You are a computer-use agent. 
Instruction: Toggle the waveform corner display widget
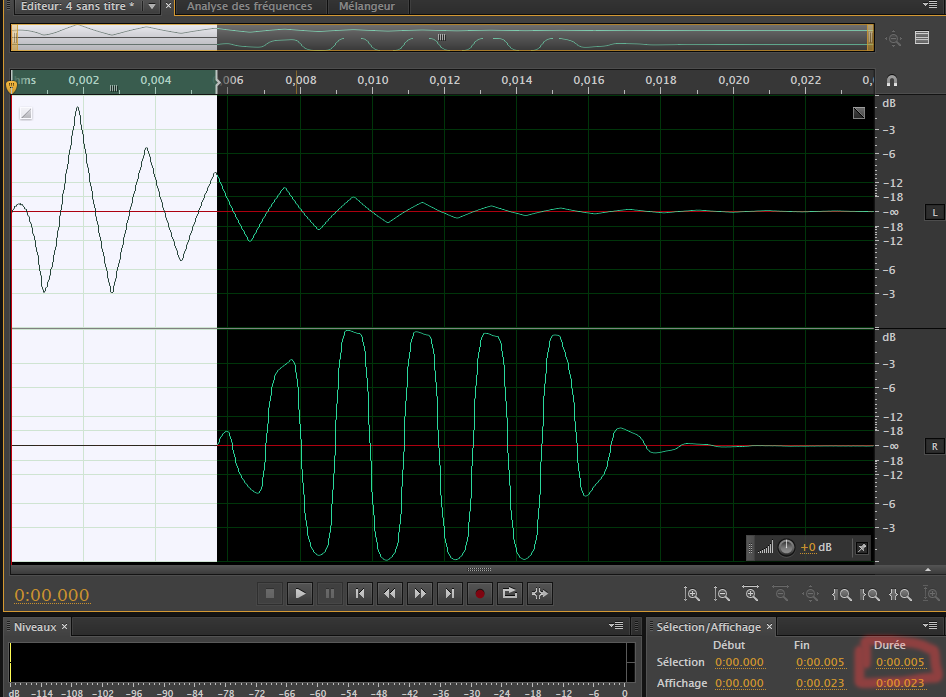[x=858, y=112]
